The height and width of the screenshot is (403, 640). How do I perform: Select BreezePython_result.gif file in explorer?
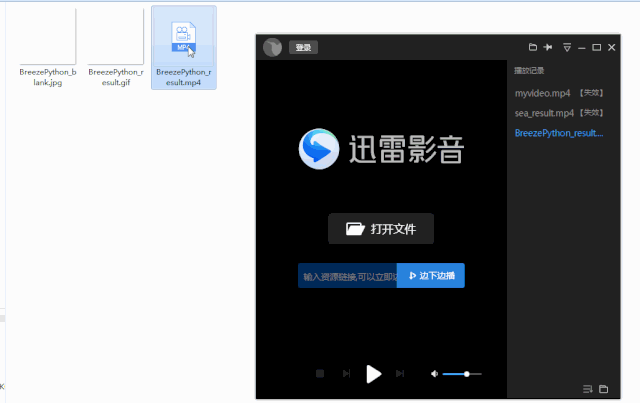pyautogui.click(x=116, y=48)
